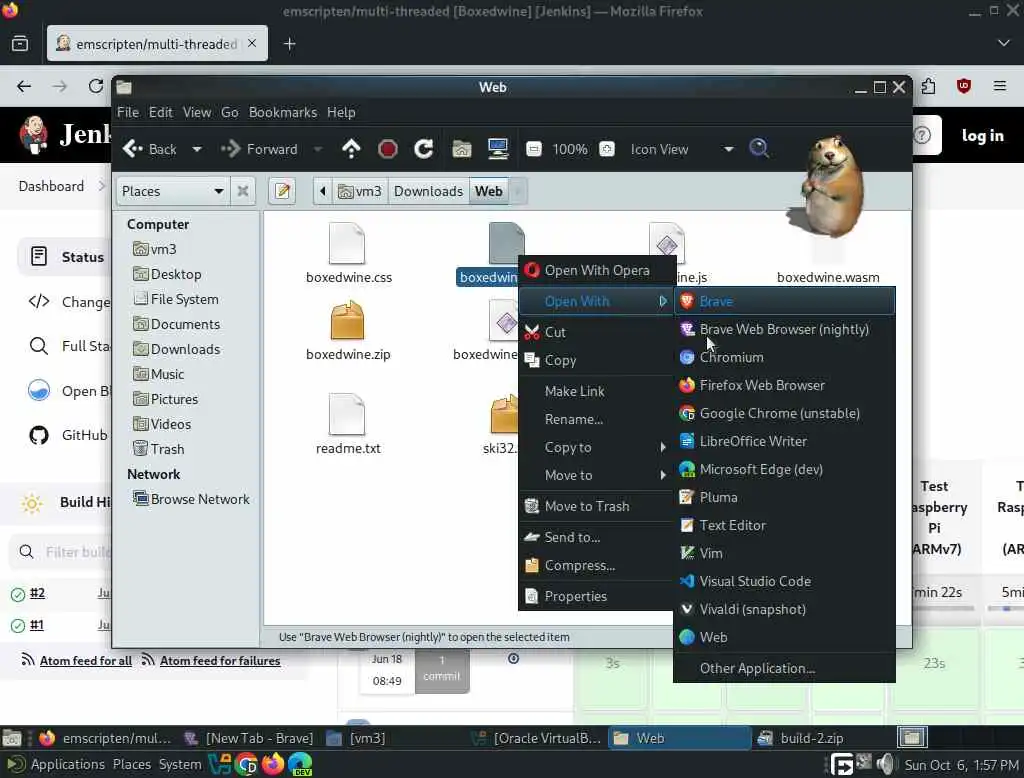Choose Send to... menu entry
Screen dimensions: 1024x778
pyautogui.click(x=596, y=537)
